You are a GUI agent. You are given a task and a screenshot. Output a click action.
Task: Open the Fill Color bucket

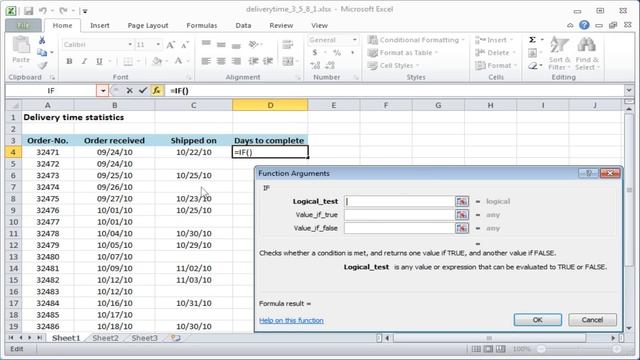[157, 61]
